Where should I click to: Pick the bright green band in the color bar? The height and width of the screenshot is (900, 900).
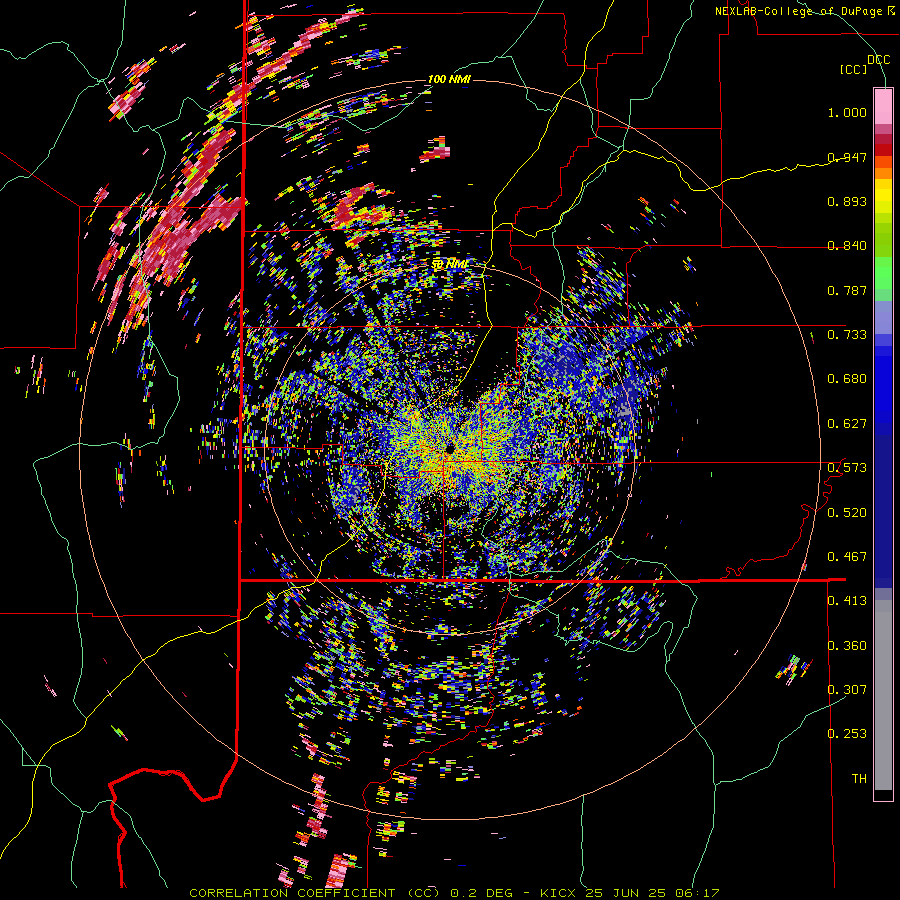[883, 273]
